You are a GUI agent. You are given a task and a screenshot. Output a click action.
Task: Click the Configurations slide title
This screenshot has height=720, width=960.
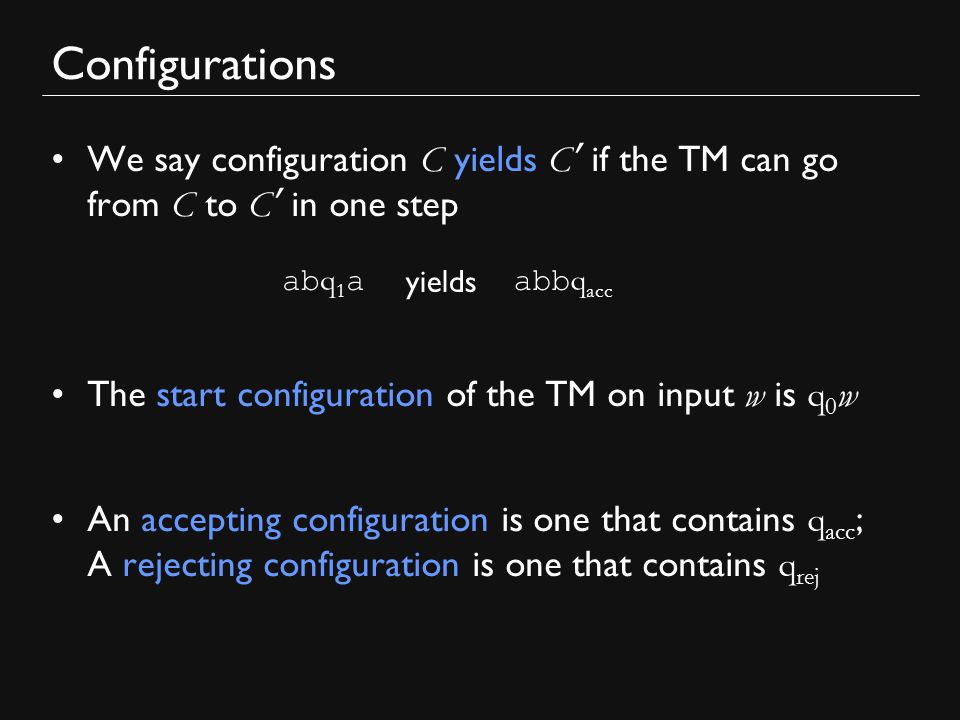coord(194,66)
